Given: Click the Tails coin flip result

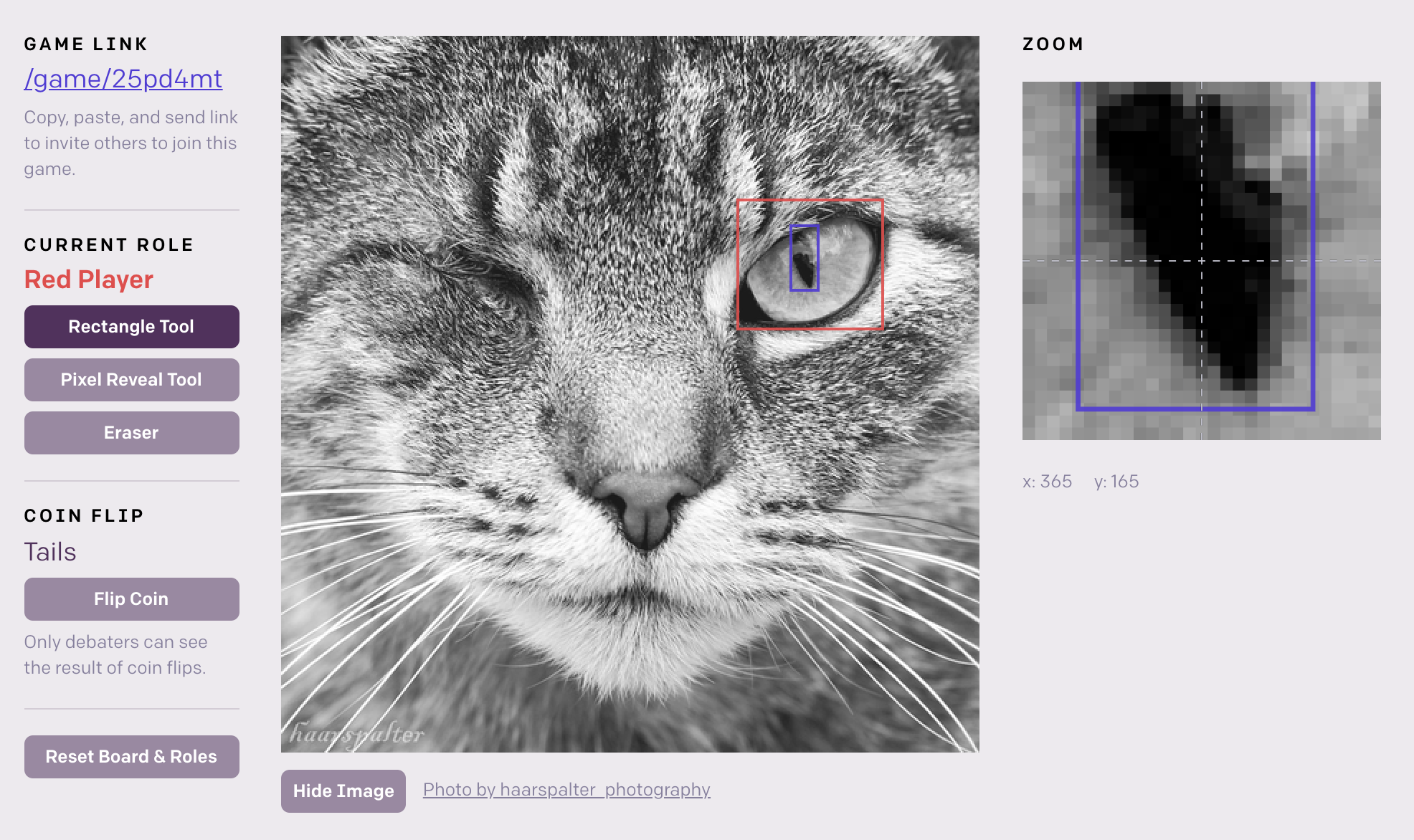Looking at the screenshot, I should 50,552.
